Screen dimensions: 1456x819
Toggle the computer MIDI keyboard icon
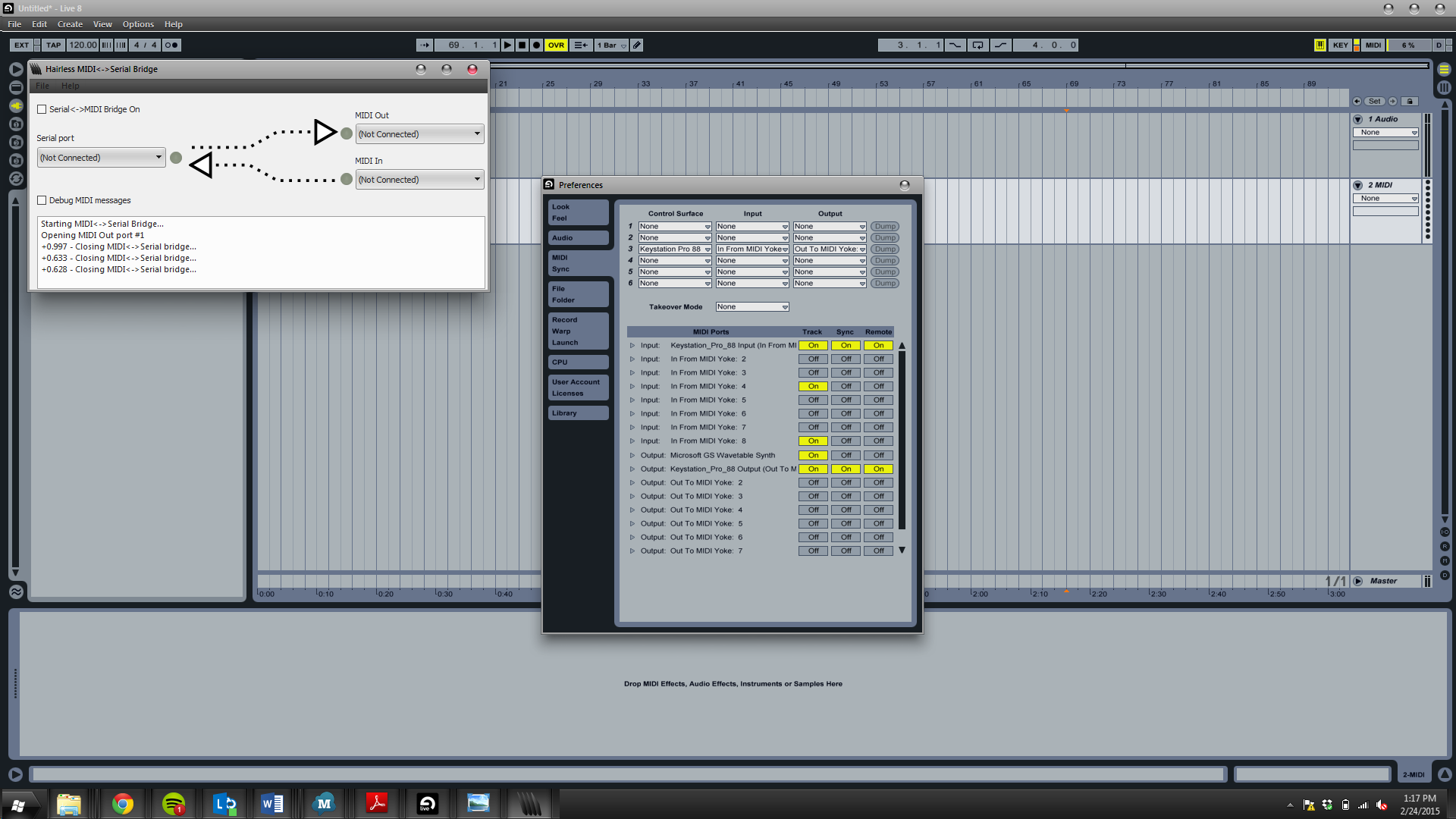1320,45
